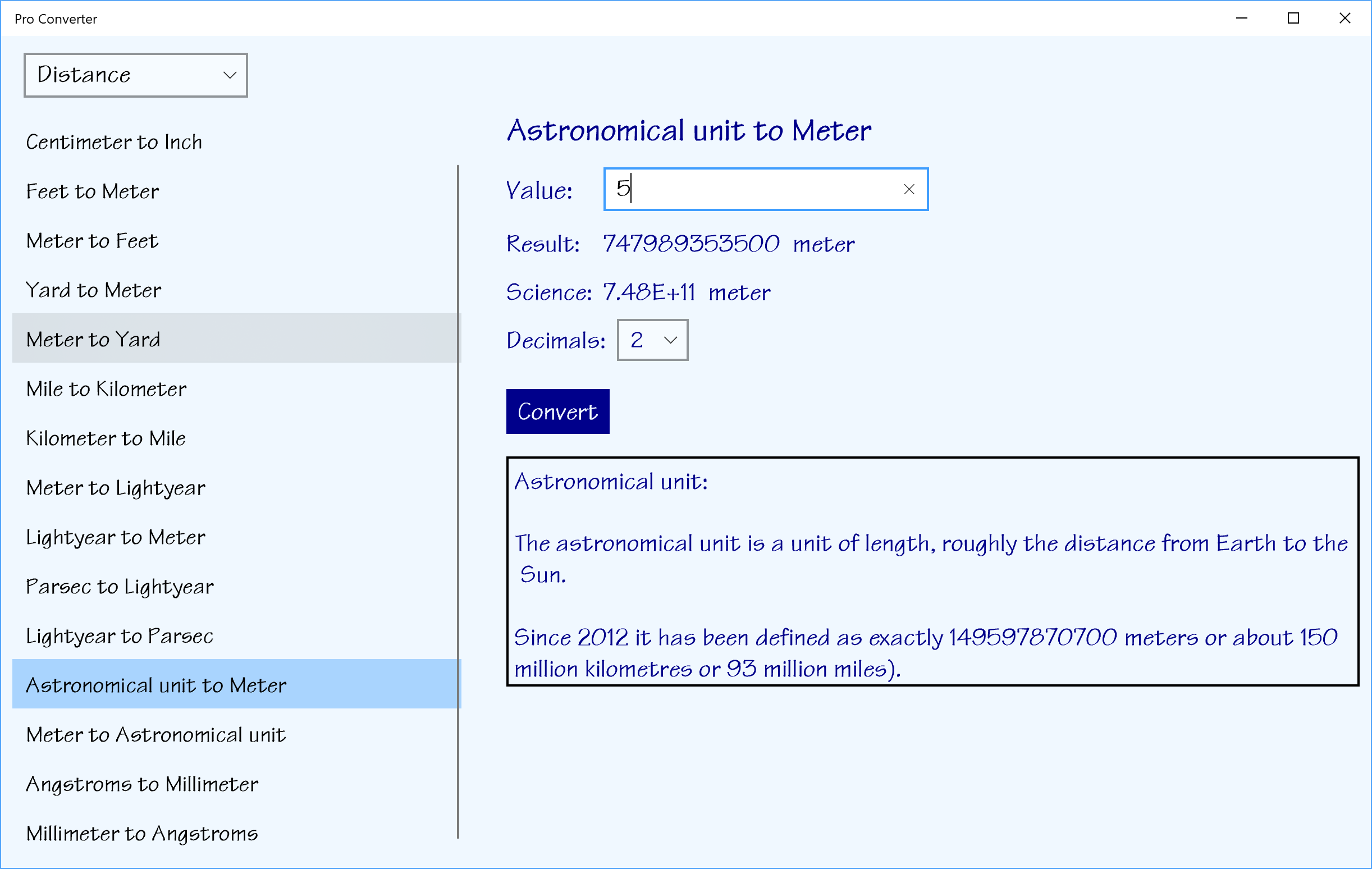Select Angstroms to Millimeter conversion
Viewport: 1372px width, 869px height.
click(x=142, y=785)
